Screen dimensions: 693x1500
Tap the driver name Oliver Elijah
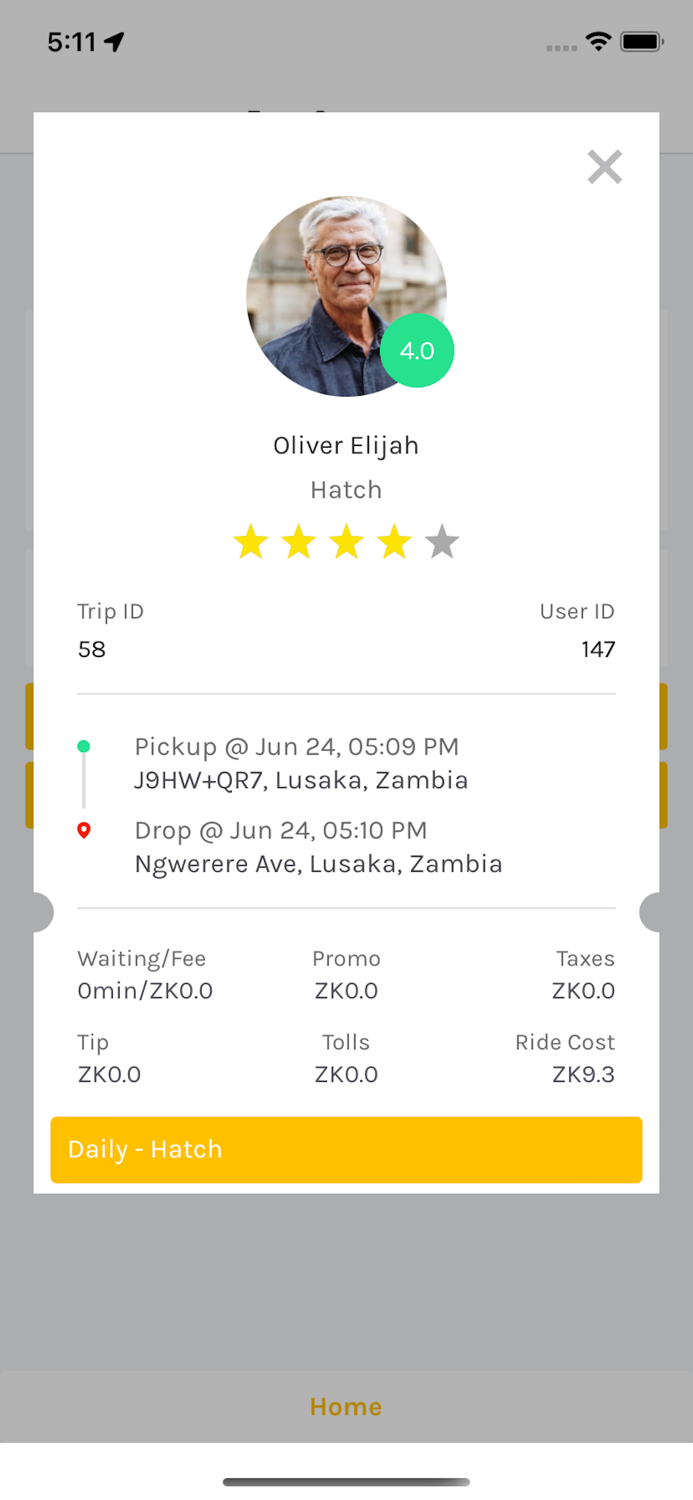(346, 445)
